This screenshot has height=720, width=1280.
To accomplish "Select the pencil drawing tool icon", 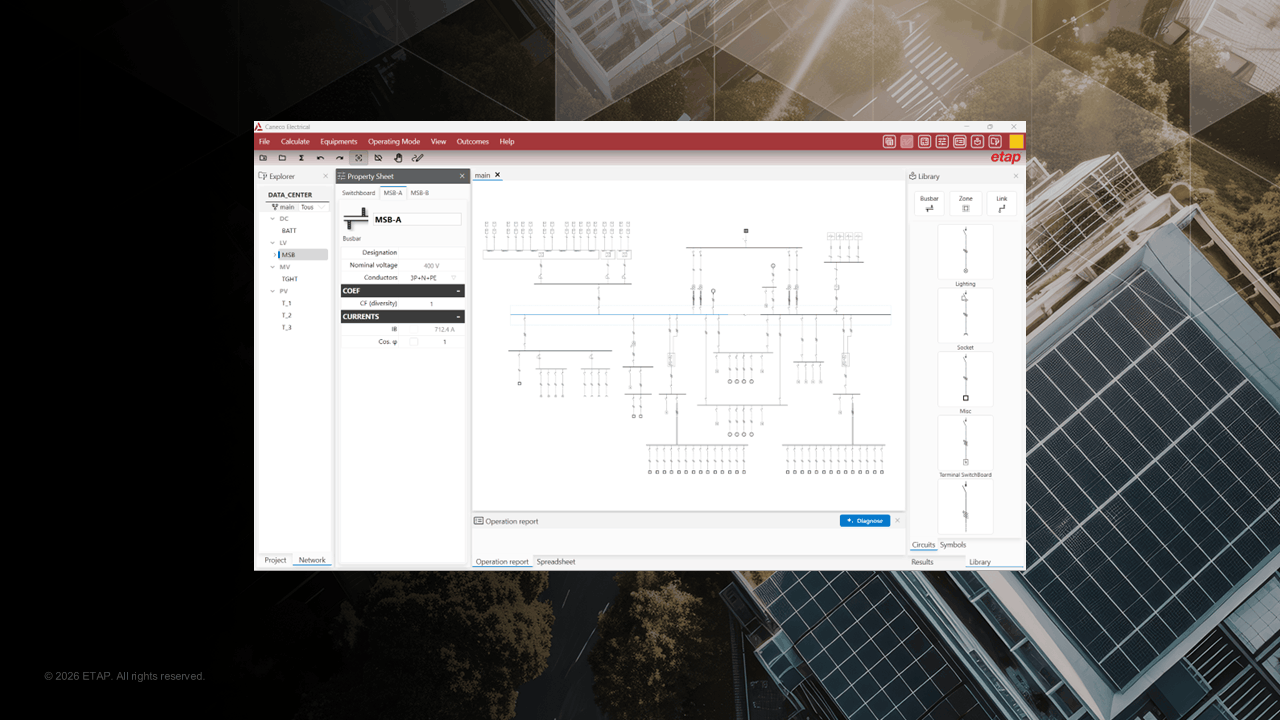I will coord(418,158).
